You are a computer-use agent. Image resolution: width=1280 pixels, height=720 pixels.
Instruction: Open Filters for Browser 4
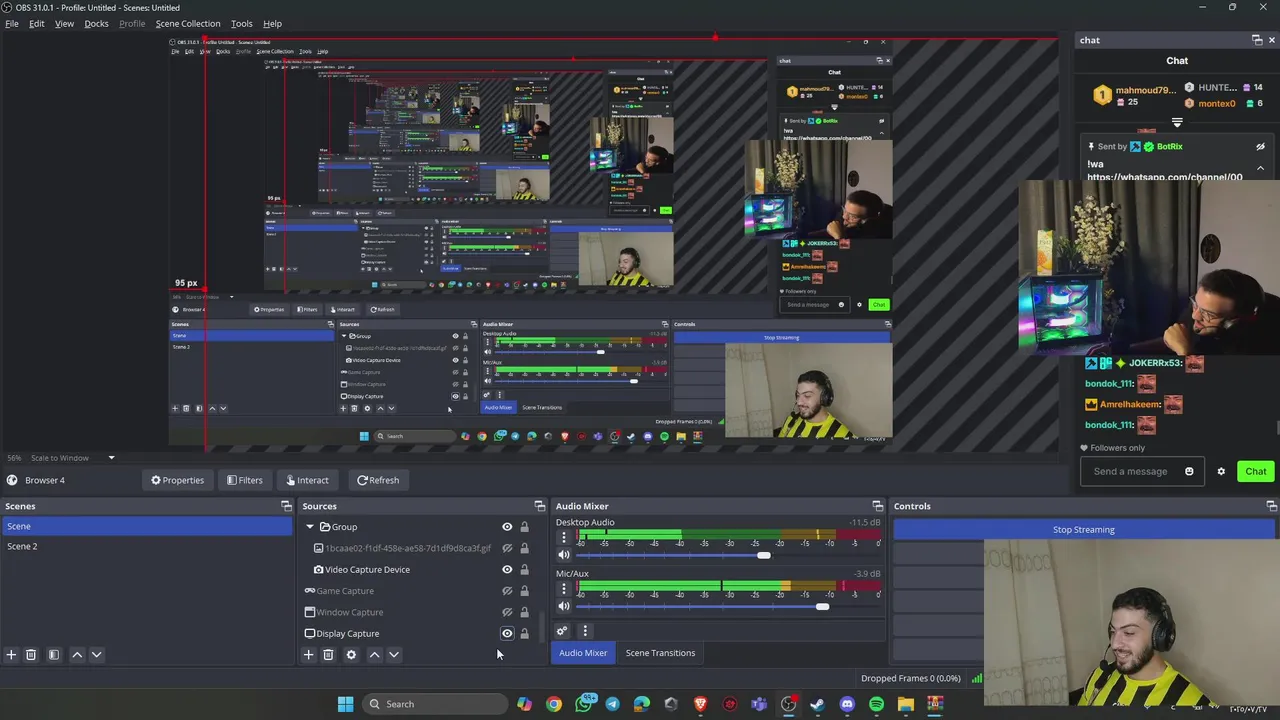pos(245,480)
